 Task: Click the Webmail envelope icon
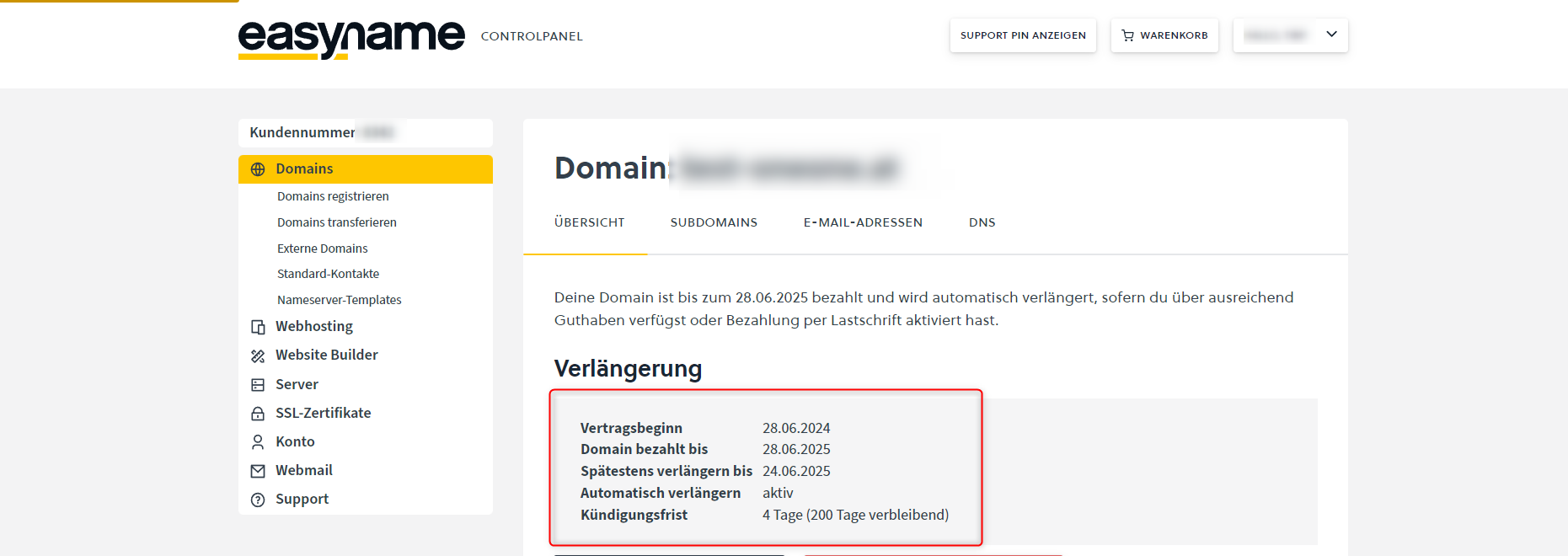click(x=258, y=471)
